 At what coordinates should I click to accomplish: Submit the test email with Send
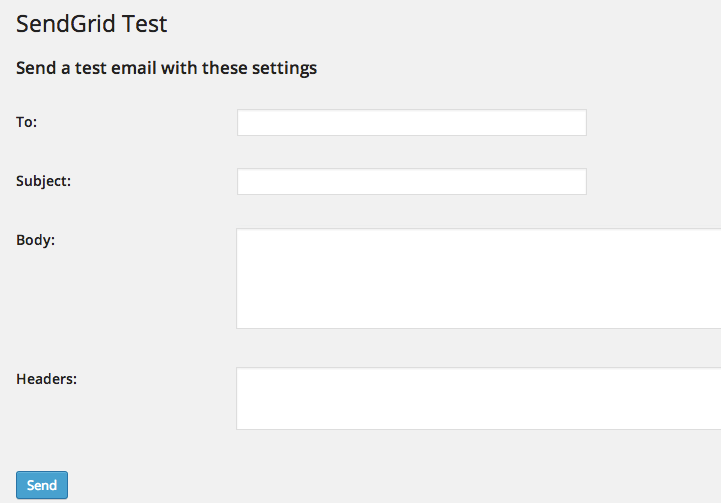42,485
